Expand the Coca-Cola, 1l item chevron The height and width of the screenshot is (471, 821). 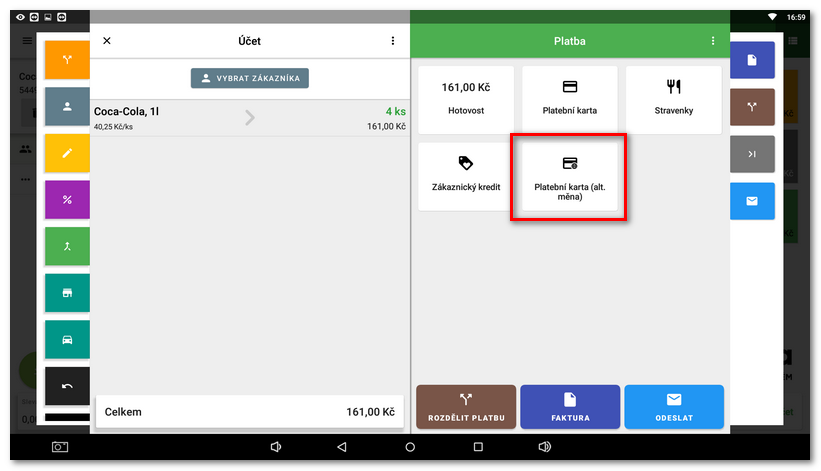pos(250,118)
